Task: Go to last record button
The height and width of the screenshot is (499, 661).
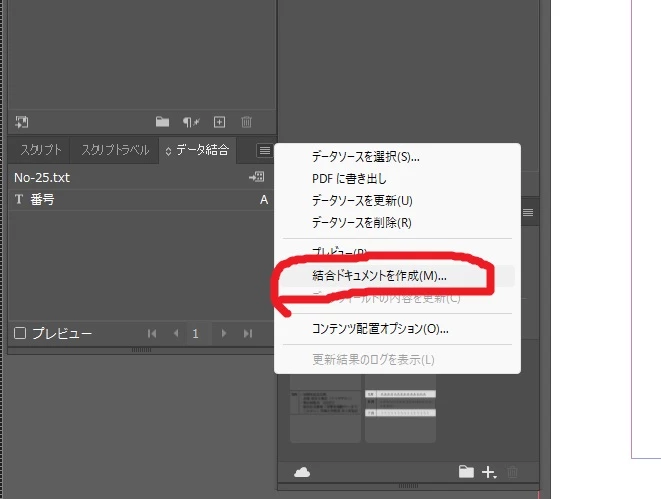Action: pos(248,334)
